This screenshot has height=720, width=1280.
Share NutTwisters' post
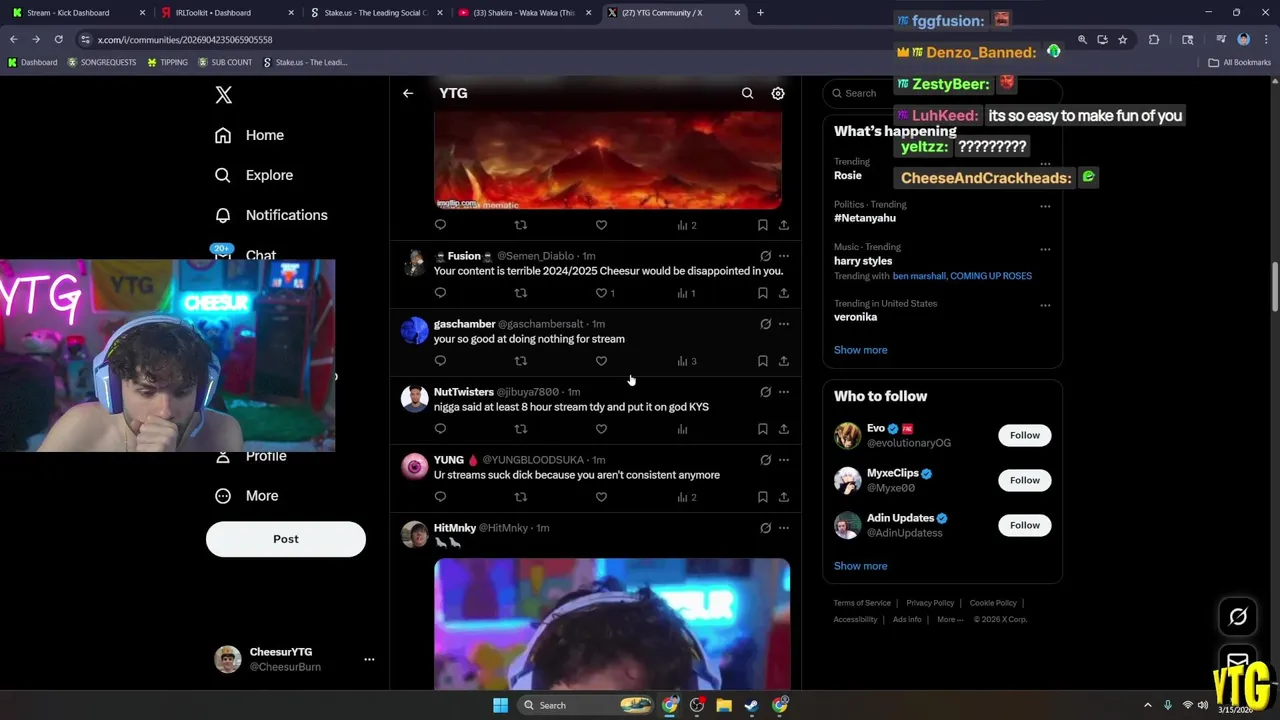(x=784, y=429)
